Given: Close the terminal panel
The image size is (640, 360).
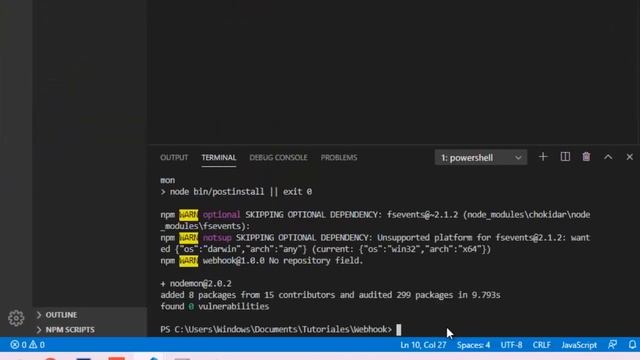Looking at the screenshot, I should tap(629, 157).
